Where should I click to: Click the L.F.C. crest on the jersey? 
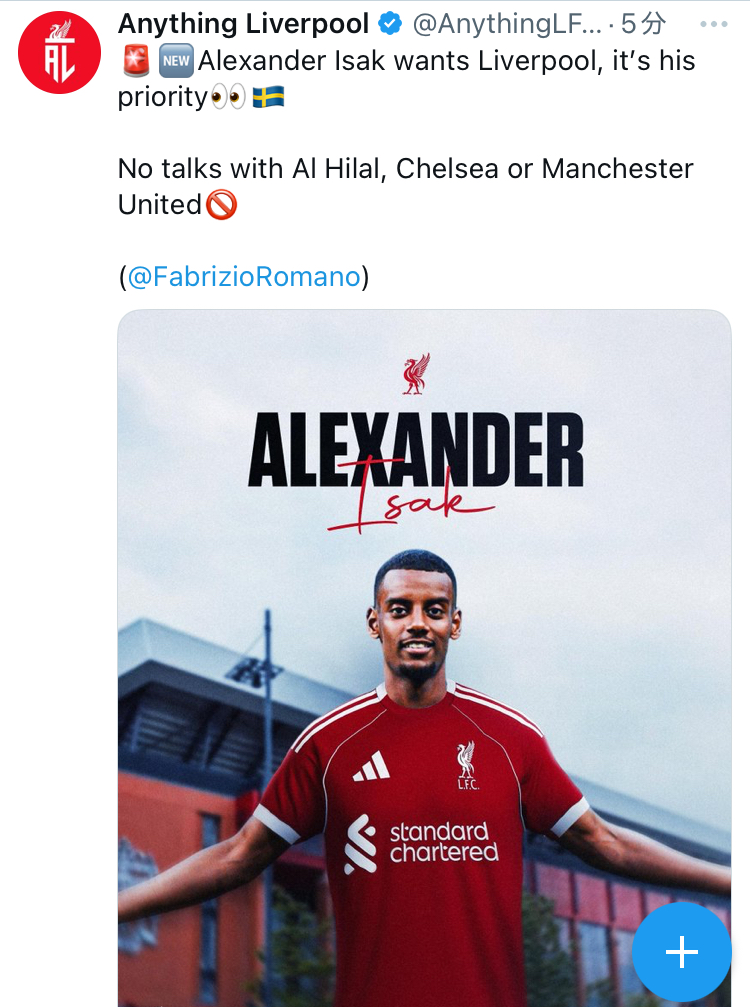(466, 765)
